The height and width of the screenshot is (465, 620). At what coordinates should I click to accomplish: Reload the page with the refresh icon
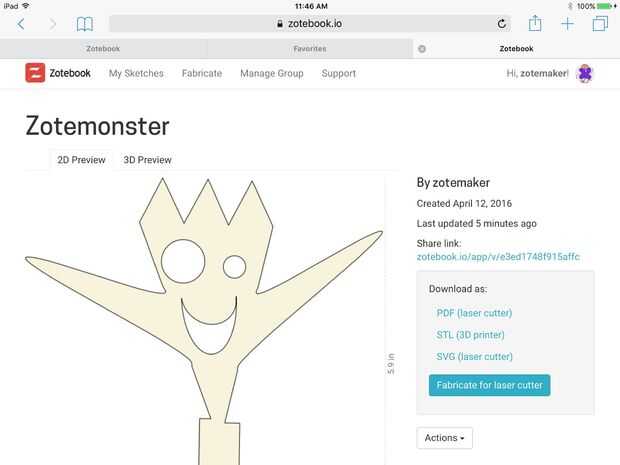pyautogui.click(x=502, y=24)
